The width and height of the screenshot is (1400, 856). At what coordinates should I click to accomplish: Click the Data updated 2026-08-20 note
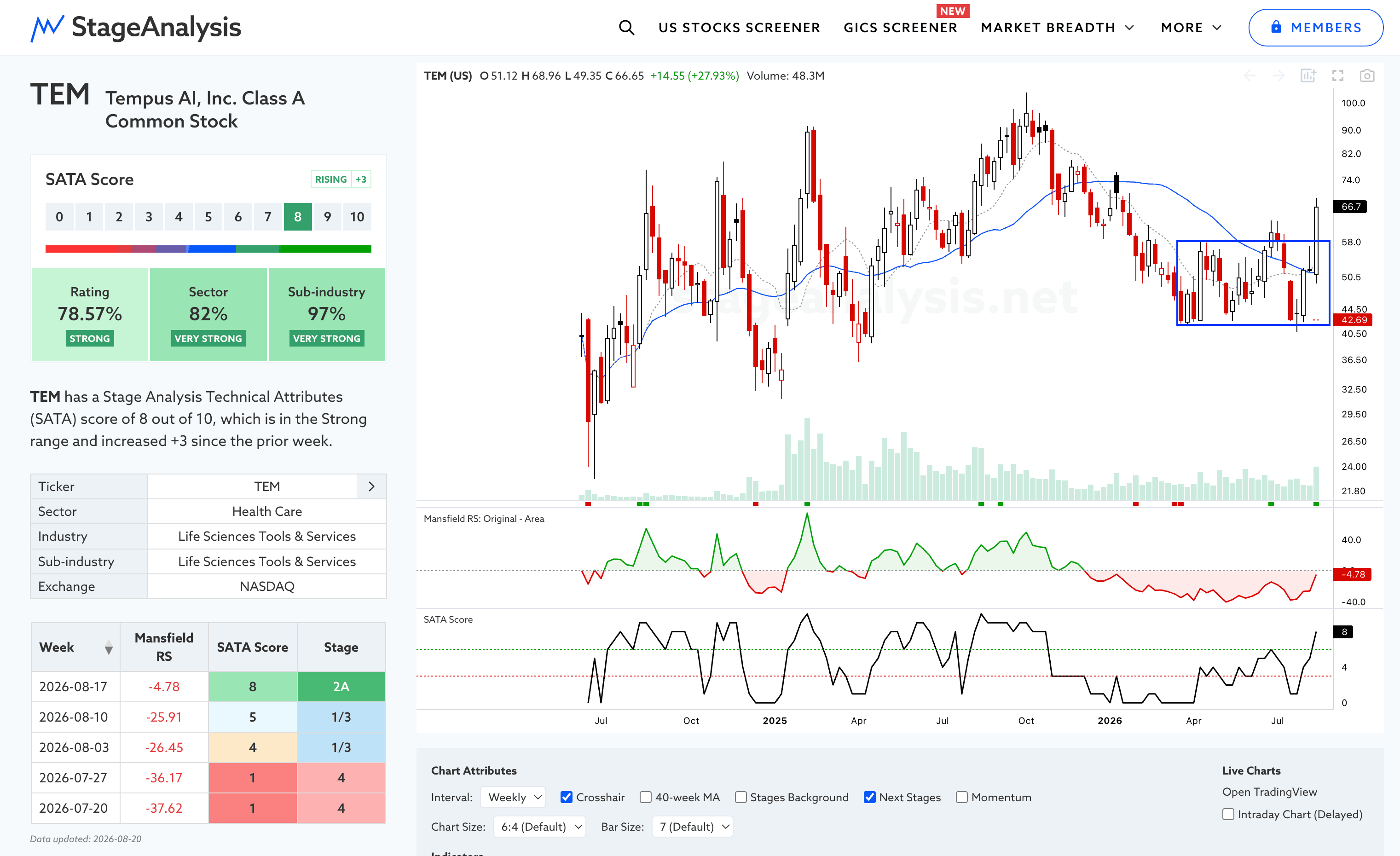pos(86,839)
